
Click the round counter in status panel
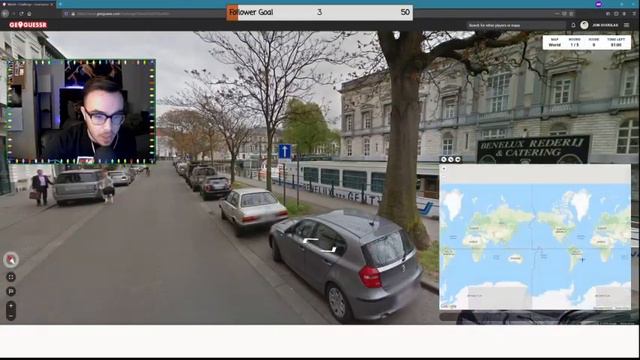[x=574, y=45]
